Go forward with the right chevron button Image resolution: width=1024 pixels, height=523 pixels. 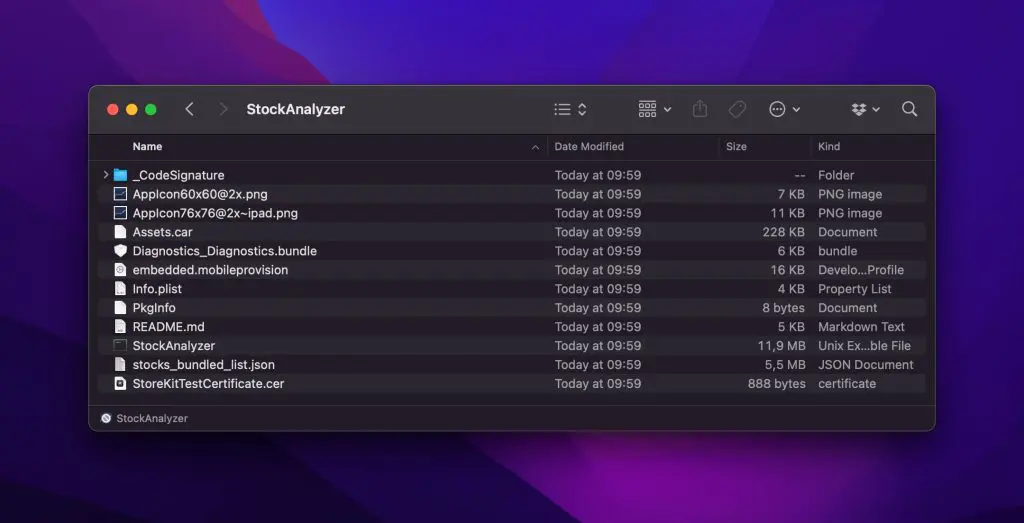[x=223, y=109]
